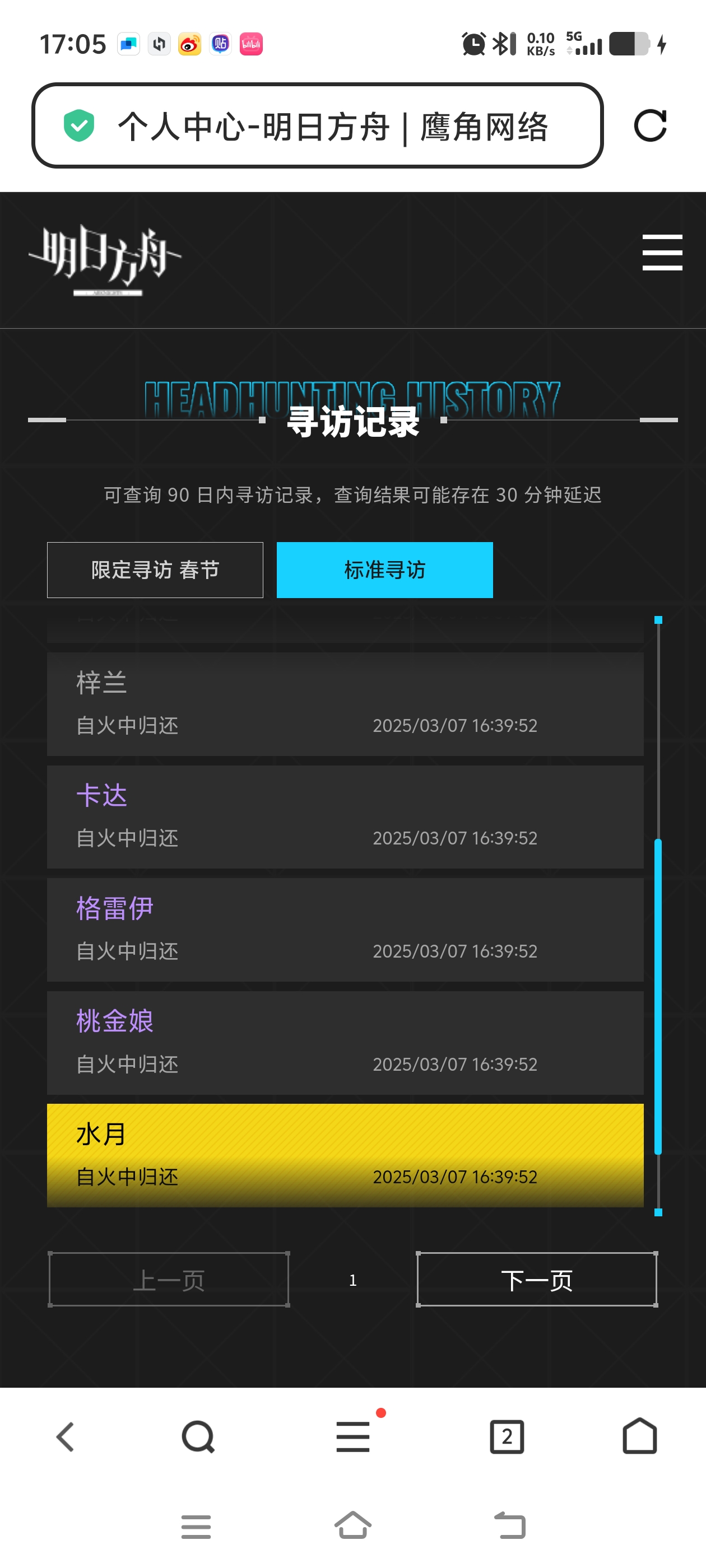Click the blue scrollbar thumb in records list
The width and height of the screenshot is (706, 1568).
click(658, 996)
